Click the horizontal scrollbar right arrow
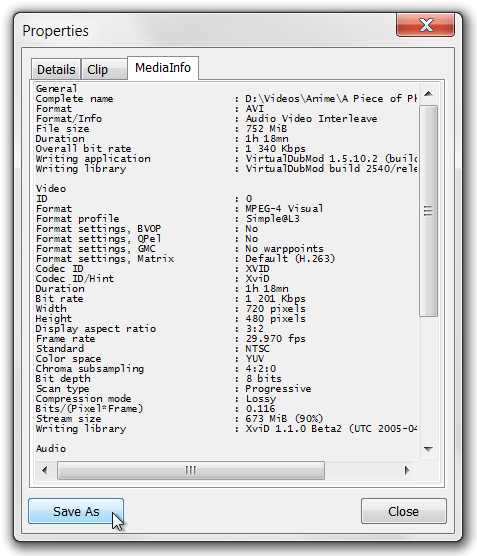 point(407,471)
